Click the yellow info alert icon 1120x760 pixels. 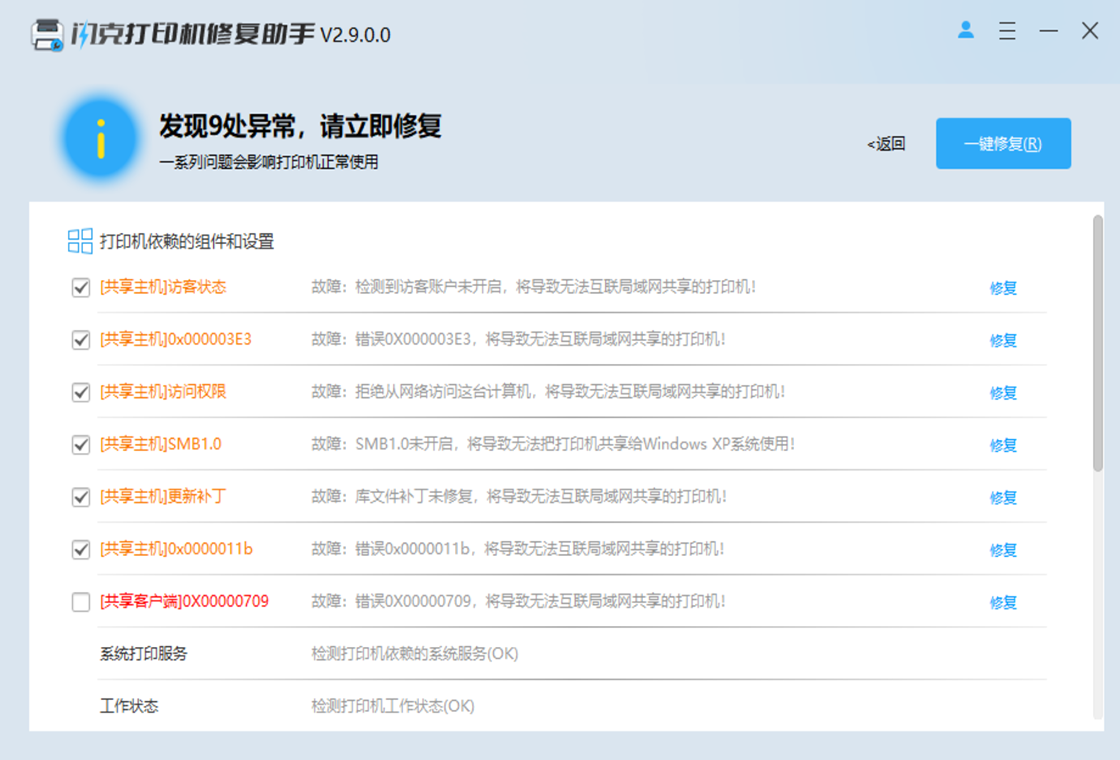click(100, 140)
